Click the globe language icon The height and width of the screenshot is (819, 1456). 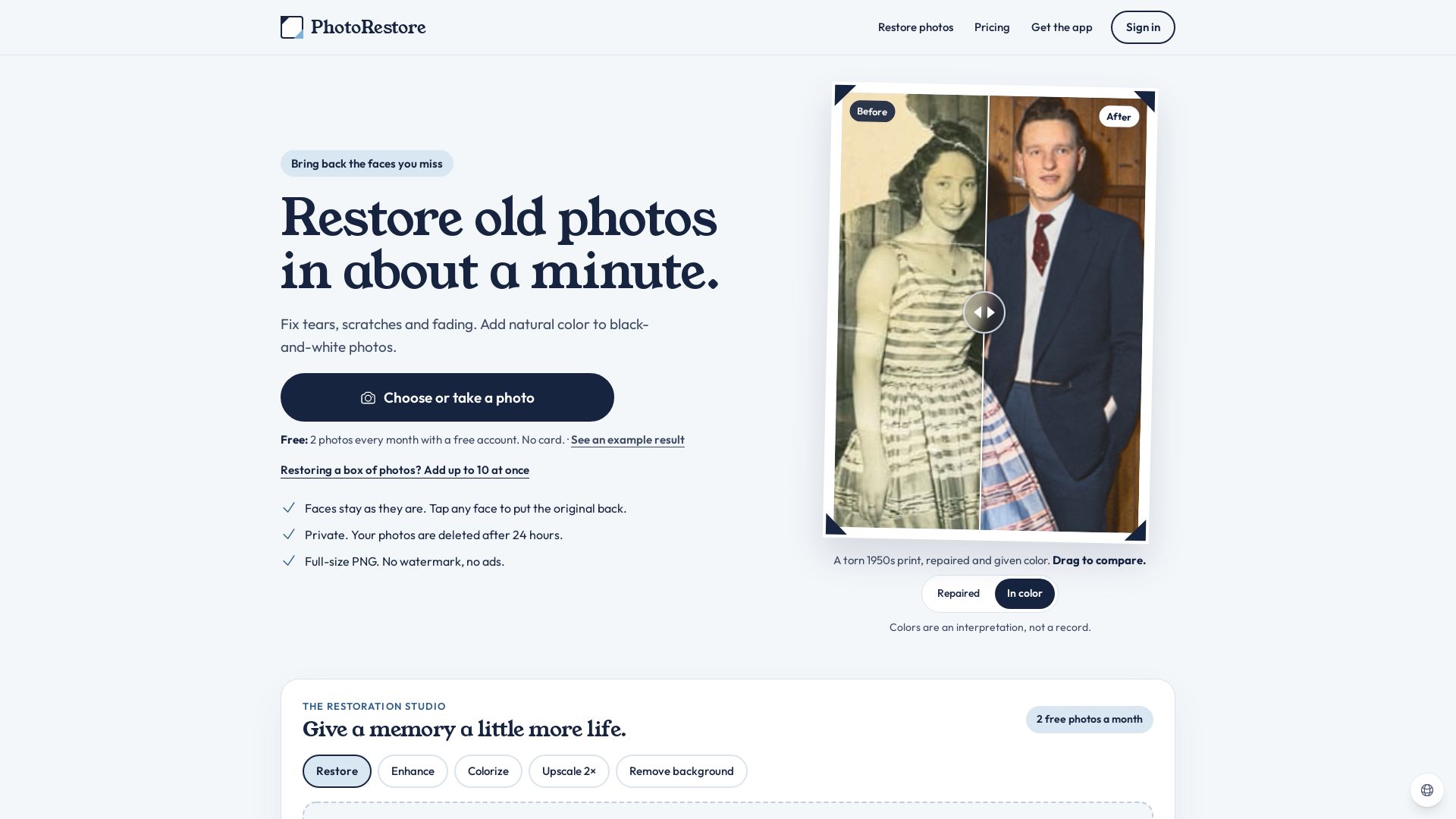pyautogui.click(x=1426, y=790)
